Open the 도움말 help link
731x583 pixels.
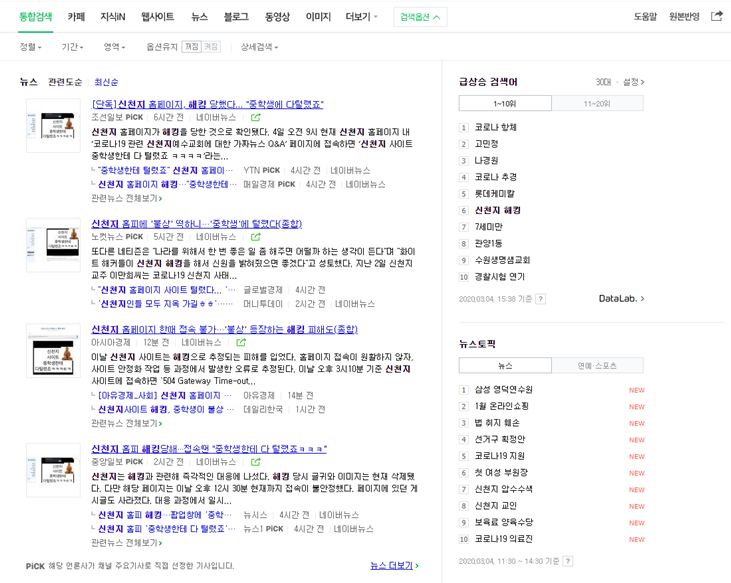[645, 17]
